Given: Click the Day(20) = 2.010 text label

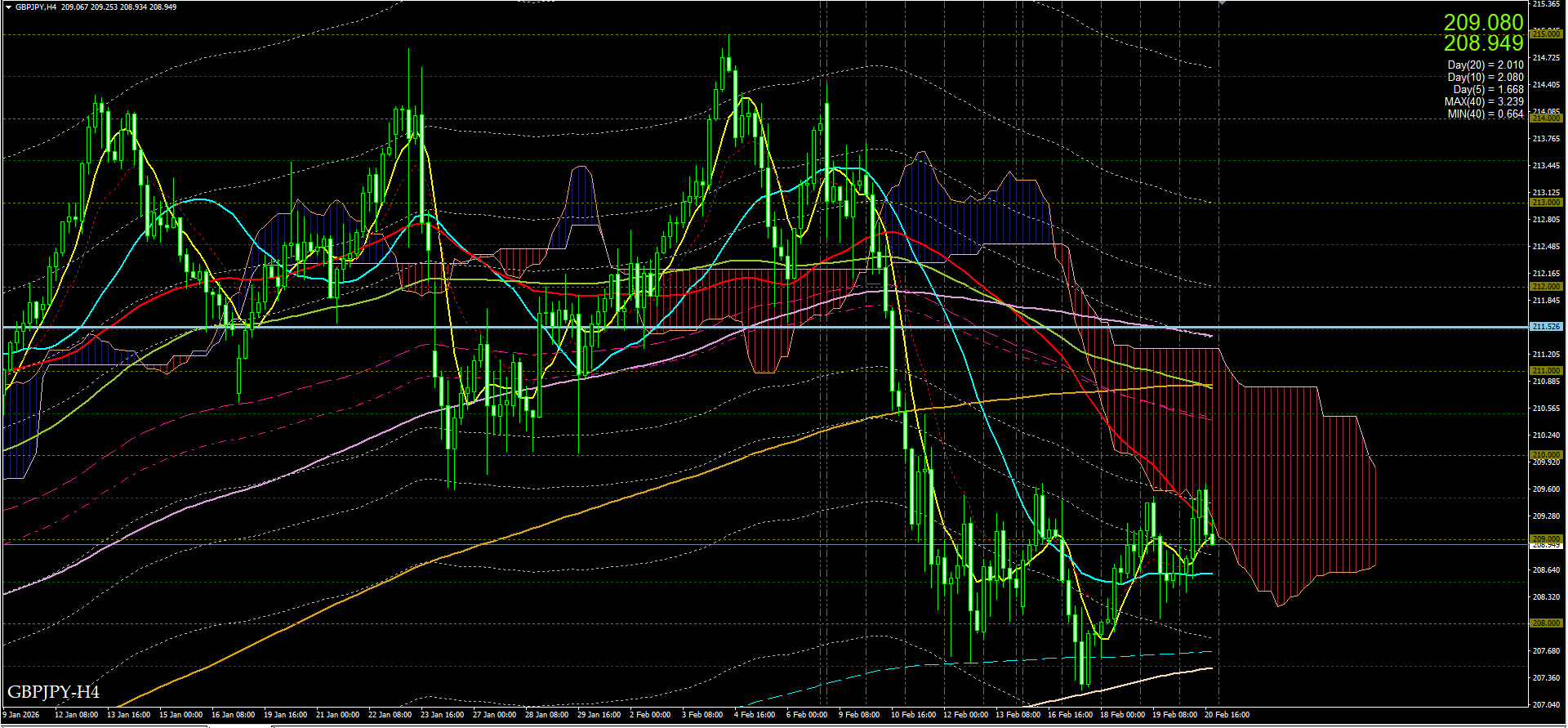Looking at the screenshot, I should [x=1485, y=65].
